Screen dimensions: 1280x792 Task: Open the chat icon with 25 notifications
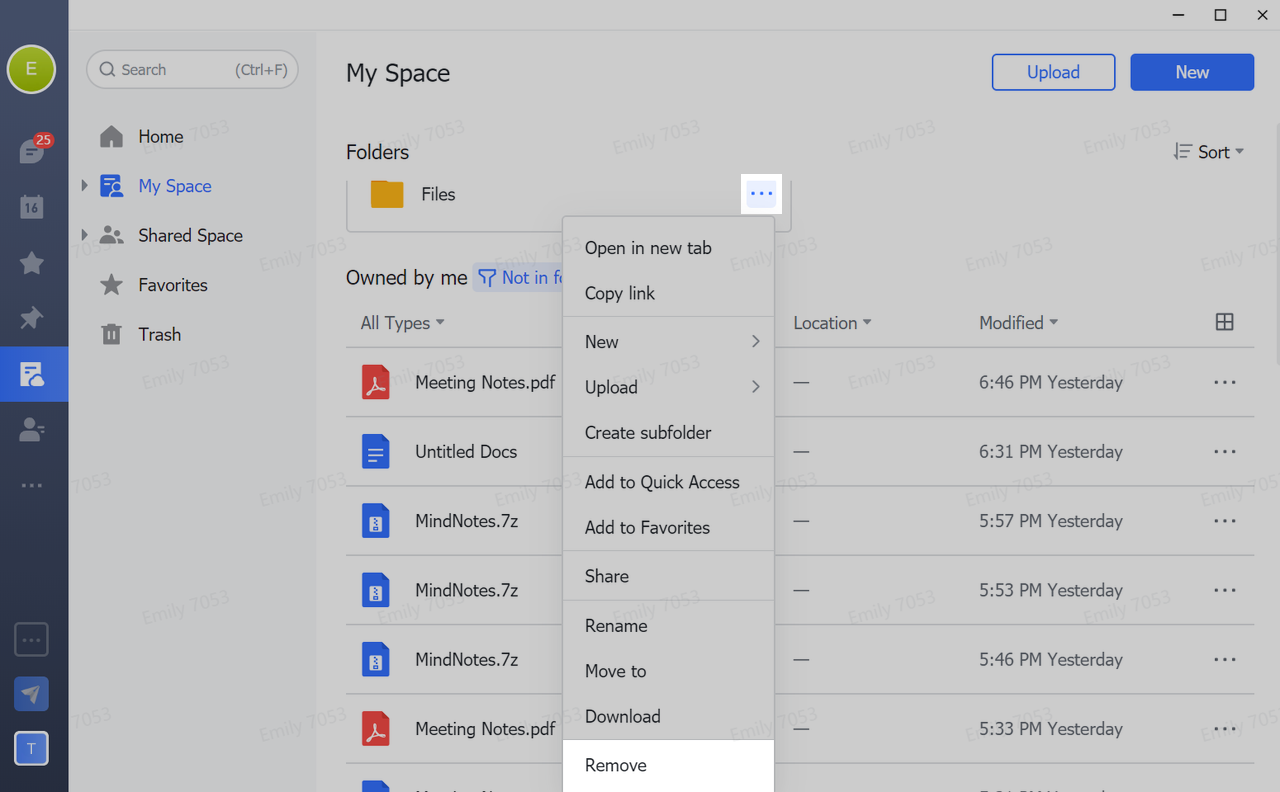click(31, 148)
